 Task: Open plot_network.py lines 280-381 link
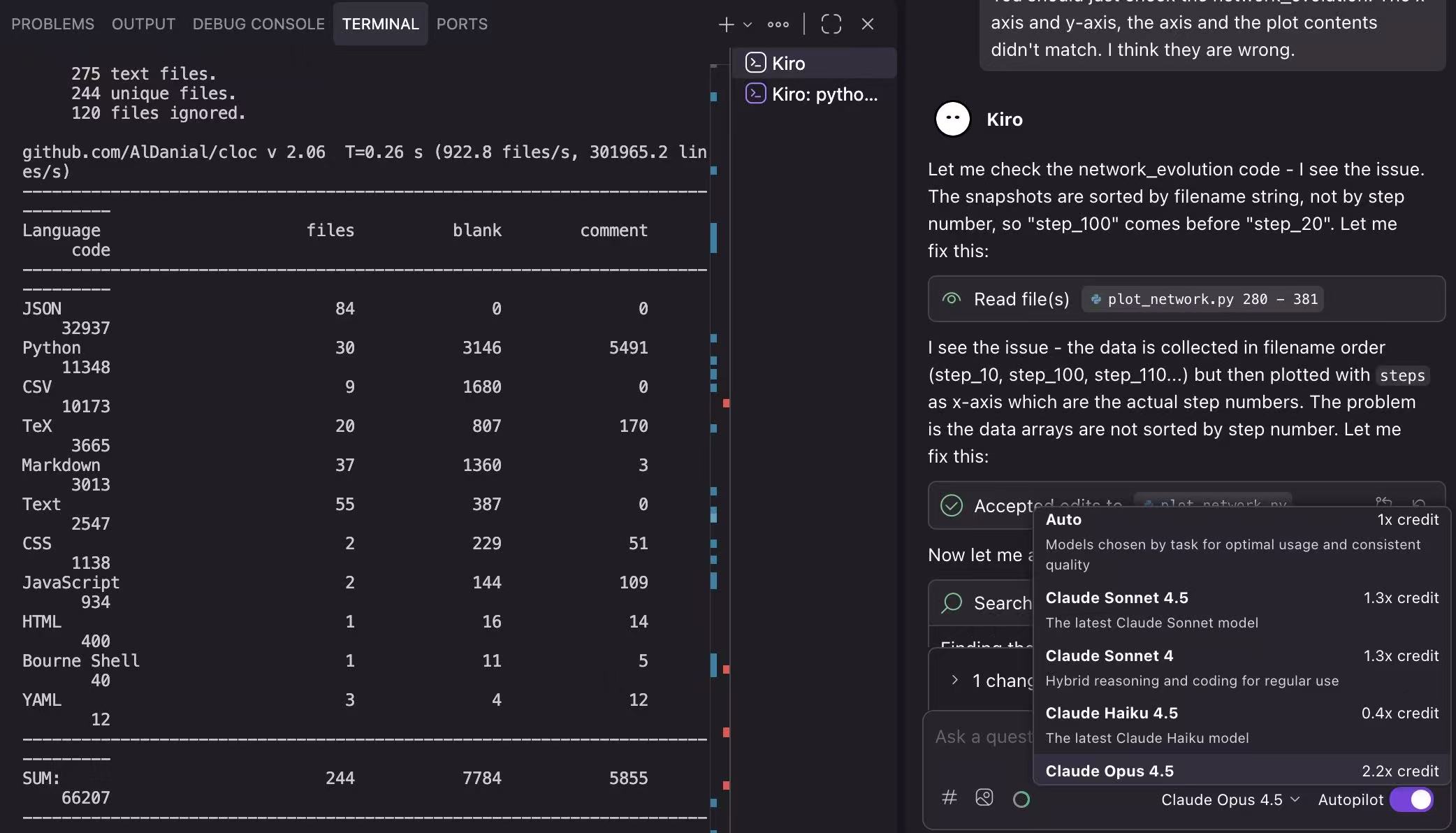[1202, 299]
